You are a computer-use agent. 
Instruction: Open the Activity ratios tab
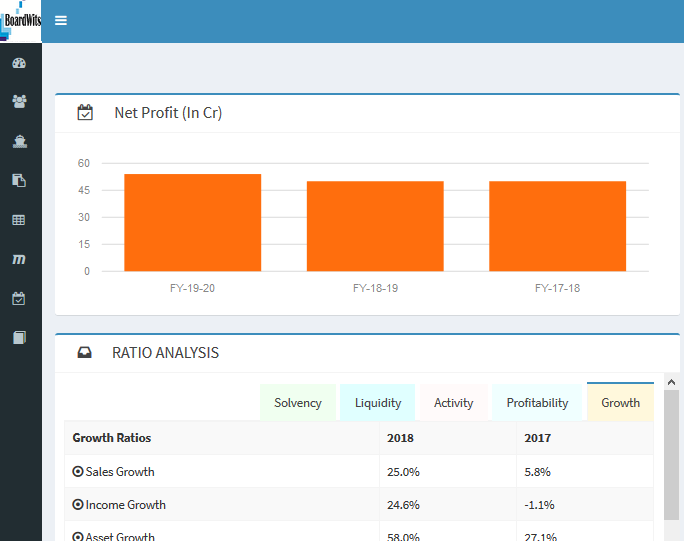point(453,403)
